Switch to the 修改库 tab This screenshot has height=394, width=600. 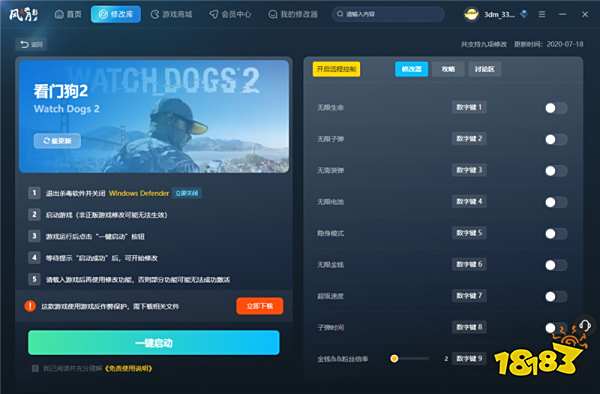pyautogui.click(x=116, y=15)
